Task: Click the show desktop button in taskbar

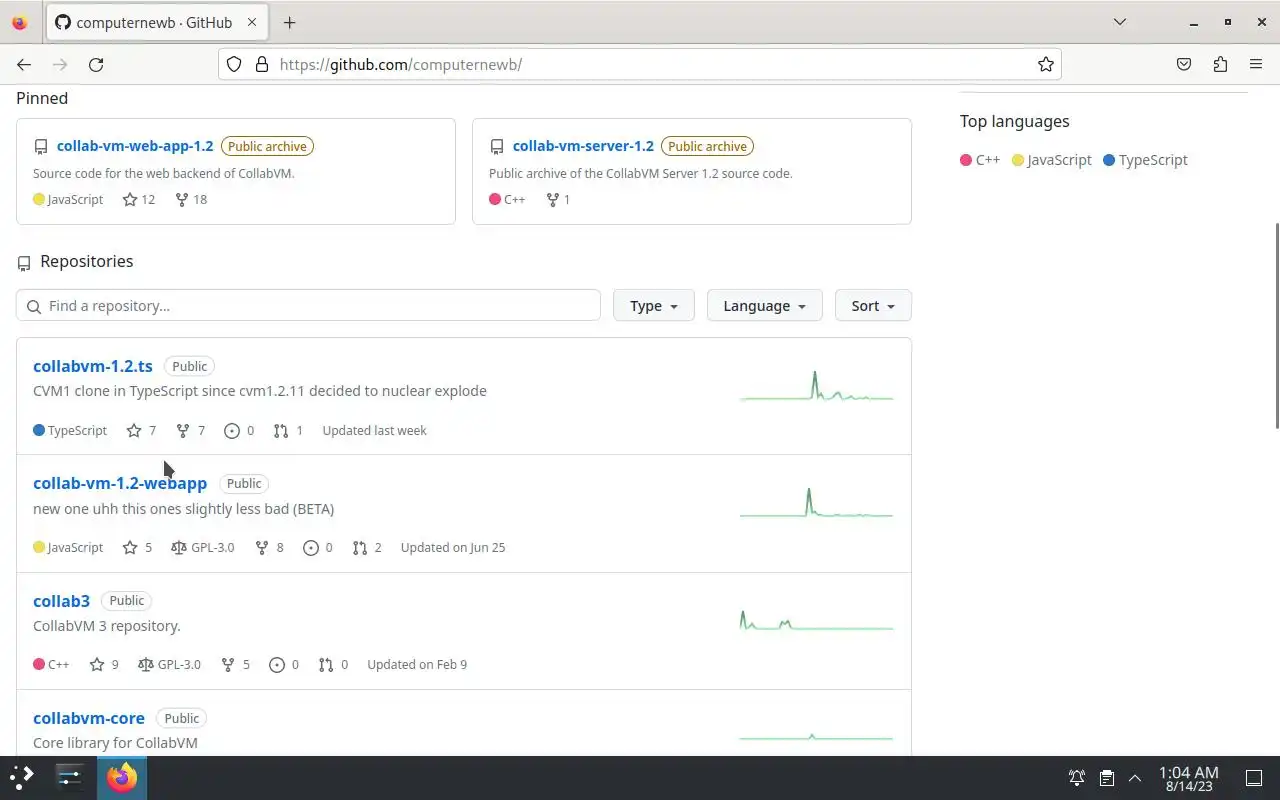Action: pyautogui.click(x=1253, y=778)
